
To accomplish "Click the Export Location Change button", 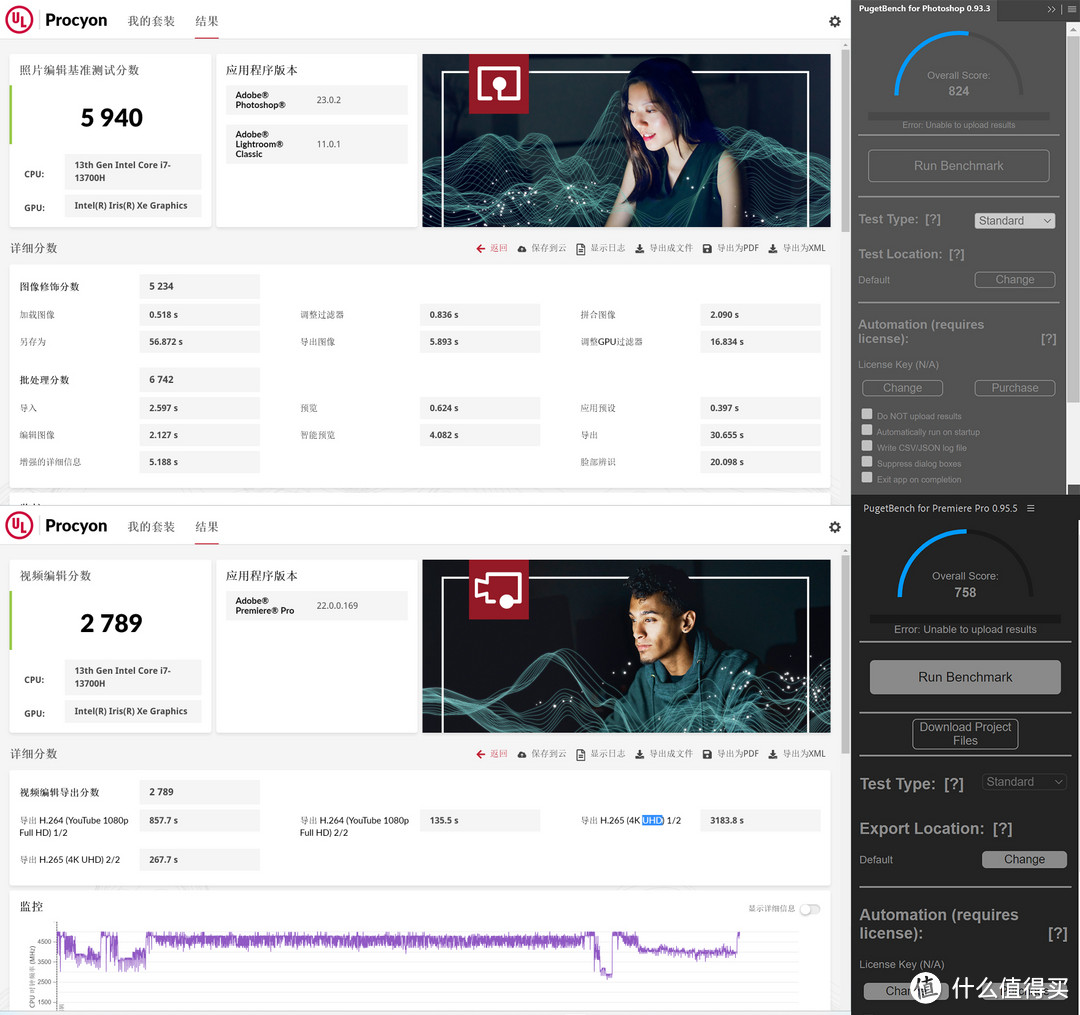I will 1024,859.
